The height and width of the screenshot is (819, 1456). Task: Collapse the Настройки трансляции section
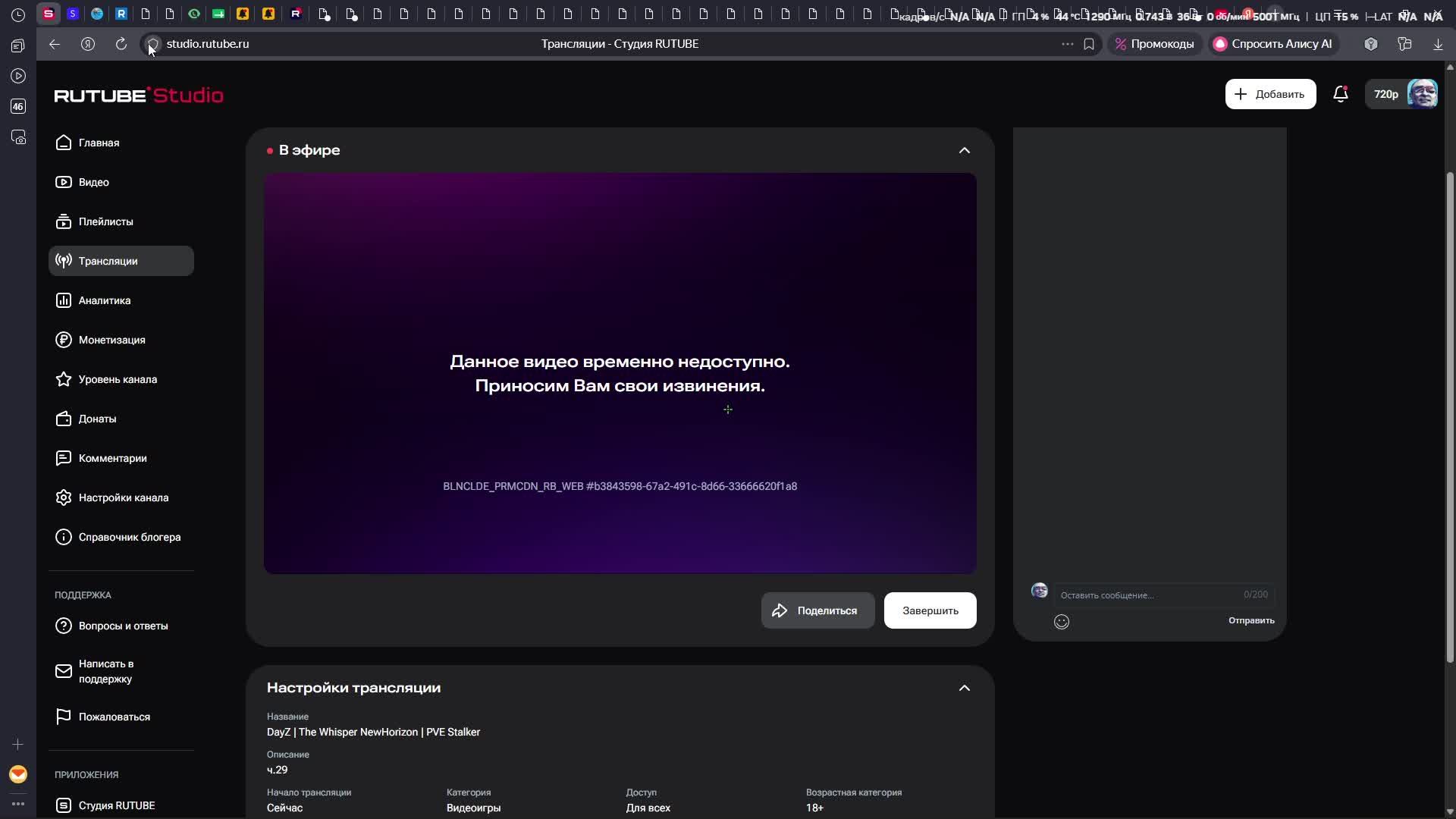[965, 688]
